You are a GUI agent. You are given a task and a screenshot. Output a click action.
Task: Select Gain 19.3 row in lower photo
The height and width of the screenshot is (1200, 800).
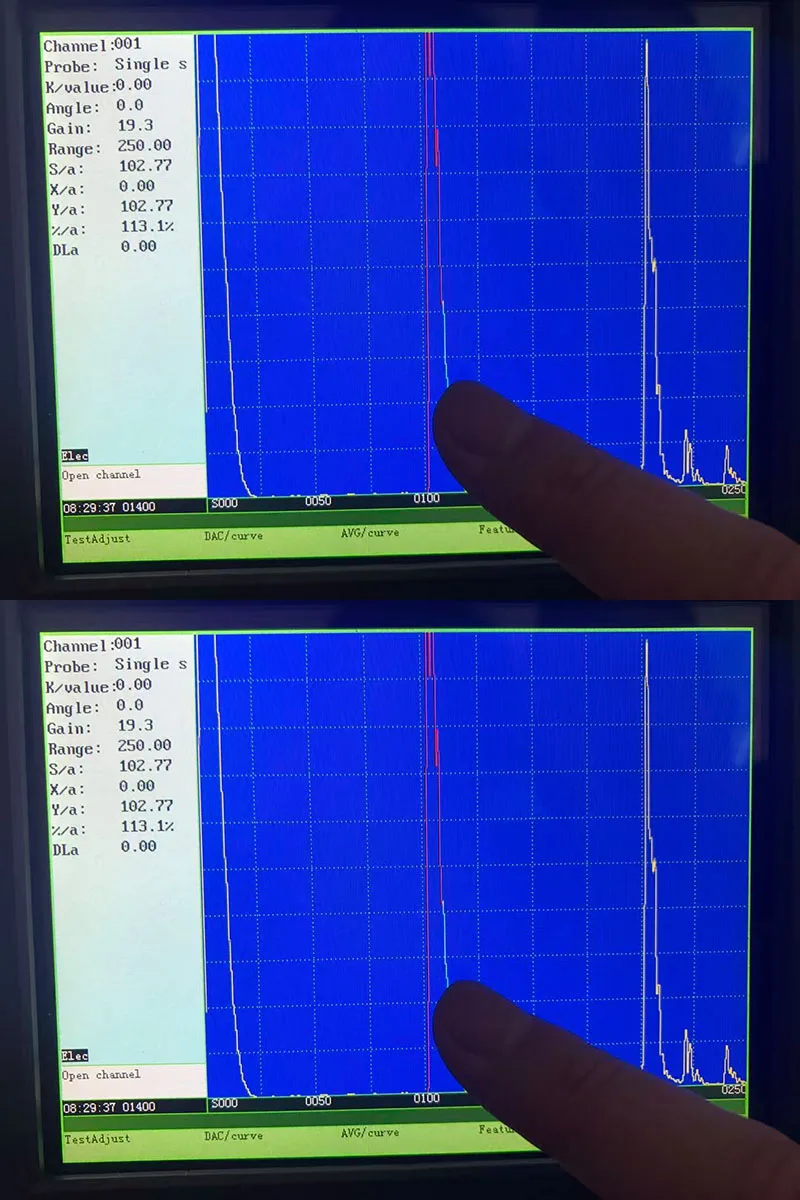tap(100, 728)
